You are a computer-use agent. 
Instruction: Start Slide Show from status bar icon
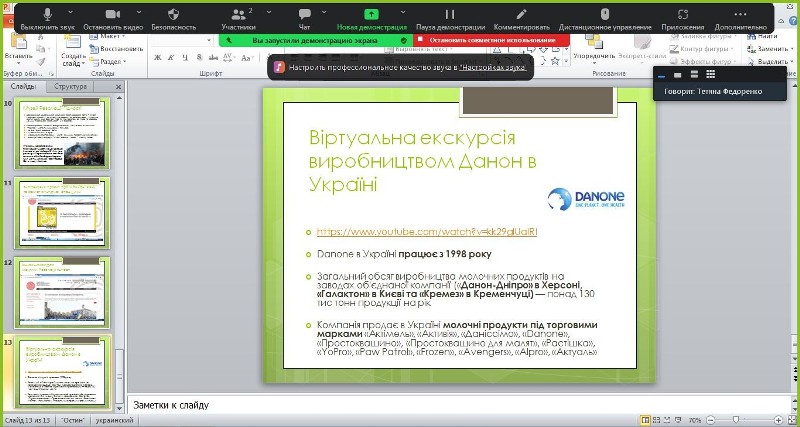pyautogui.click(x=677, y=420)
